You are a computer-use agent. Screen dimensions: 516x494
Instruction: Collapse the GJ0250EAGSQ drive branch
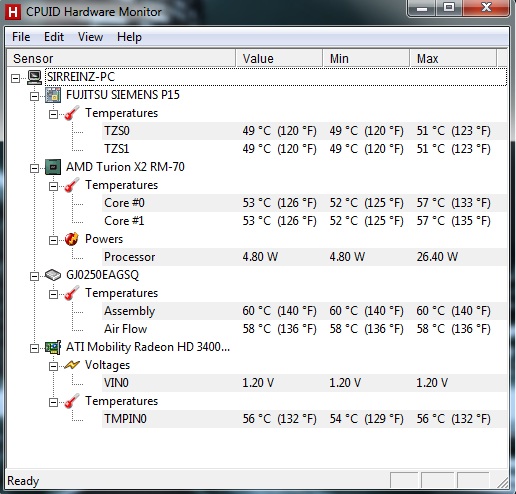[x=34, y=276]
